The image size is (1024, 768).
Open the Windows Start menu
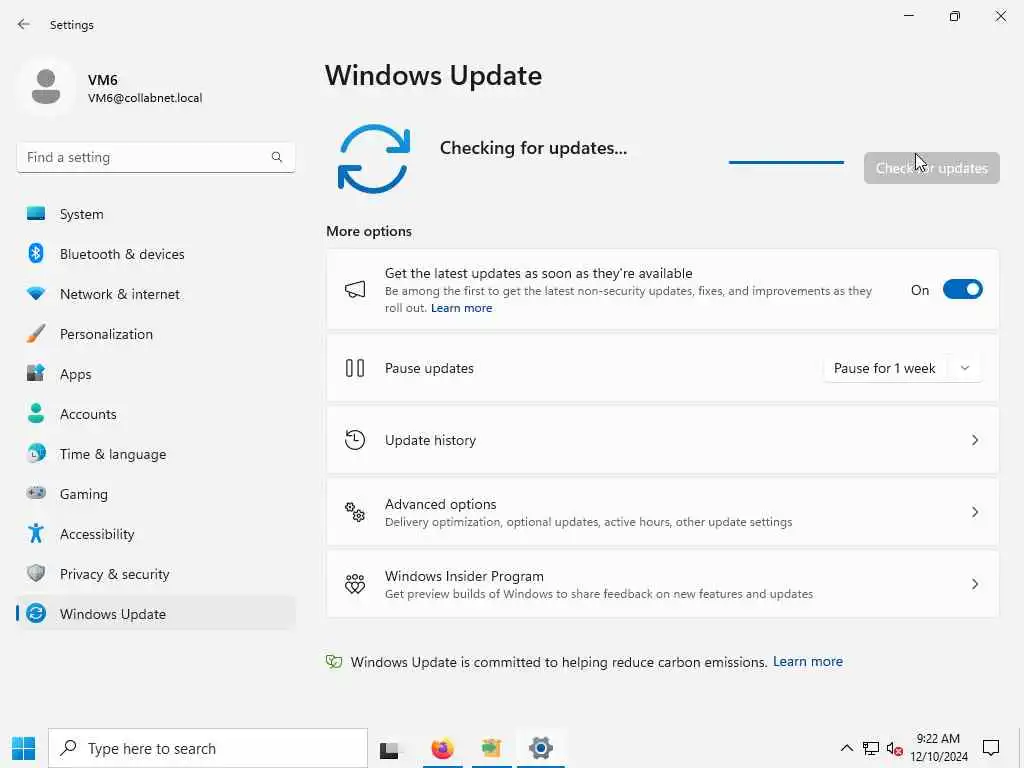pos(24,748)
